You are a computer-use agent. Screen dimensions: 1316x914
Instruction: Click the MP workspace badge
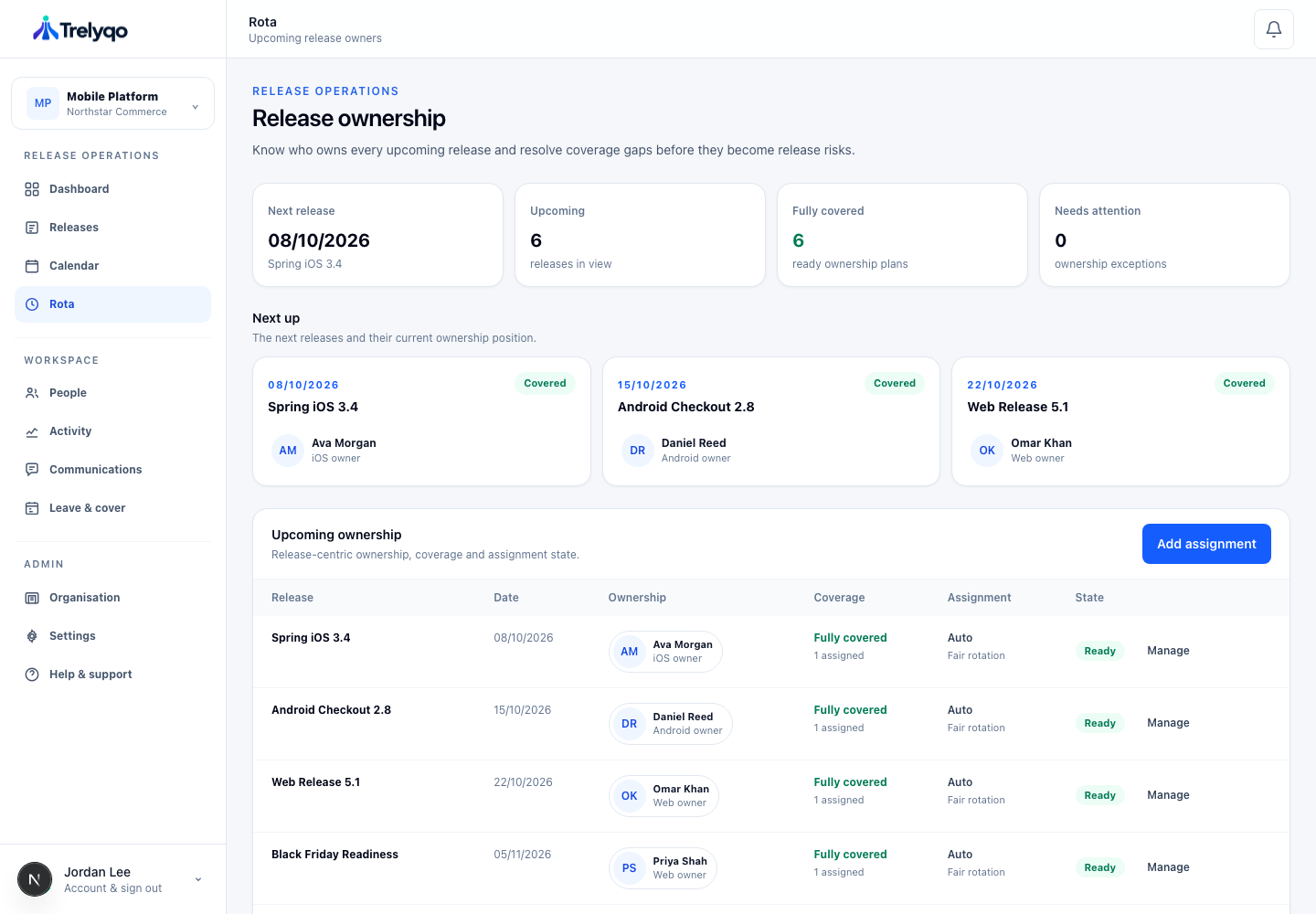click(x=43, y=103)
